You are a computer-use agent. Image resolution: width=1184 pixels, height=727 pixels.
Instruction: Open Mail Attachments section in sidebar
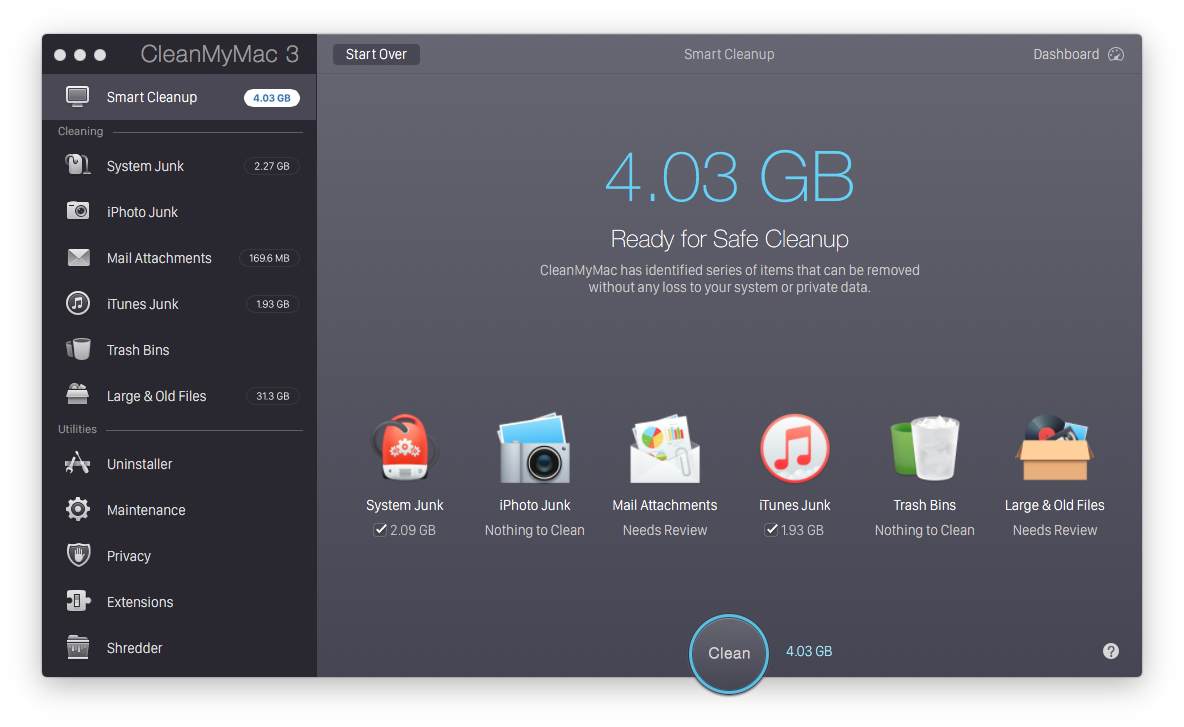(x=180, y=257)
